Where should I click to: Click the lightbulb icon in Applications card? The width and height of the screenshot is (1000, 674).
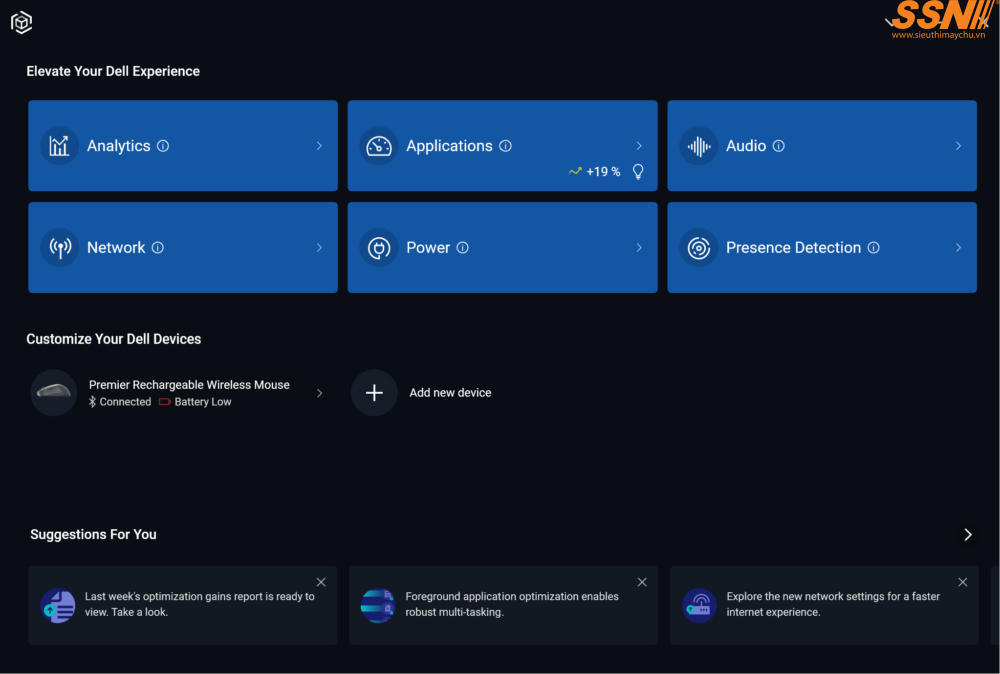(638, 172)
